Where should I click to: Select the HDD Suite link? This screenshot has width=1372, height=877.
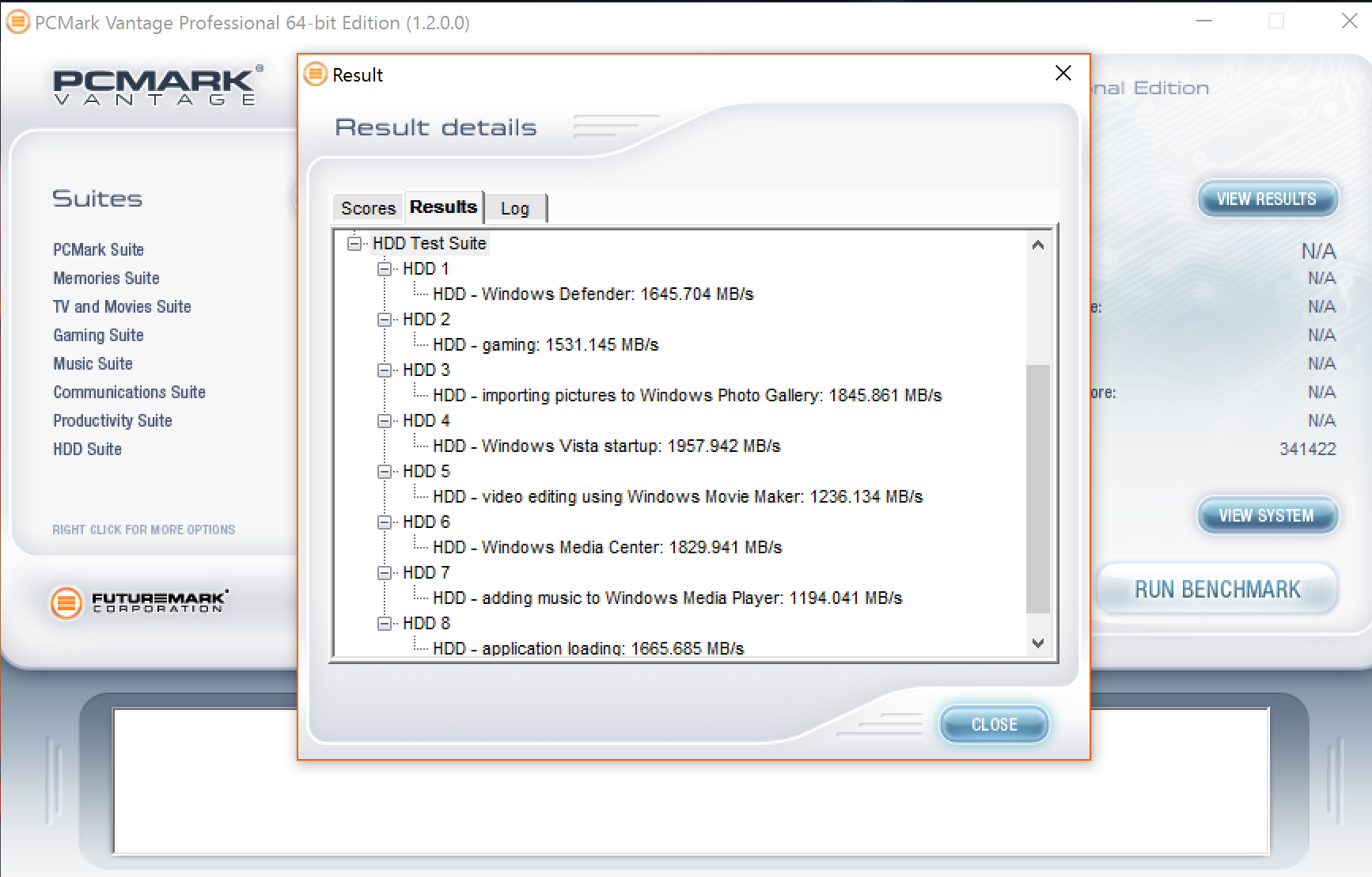pyautogui.click(x=87, y=450)
